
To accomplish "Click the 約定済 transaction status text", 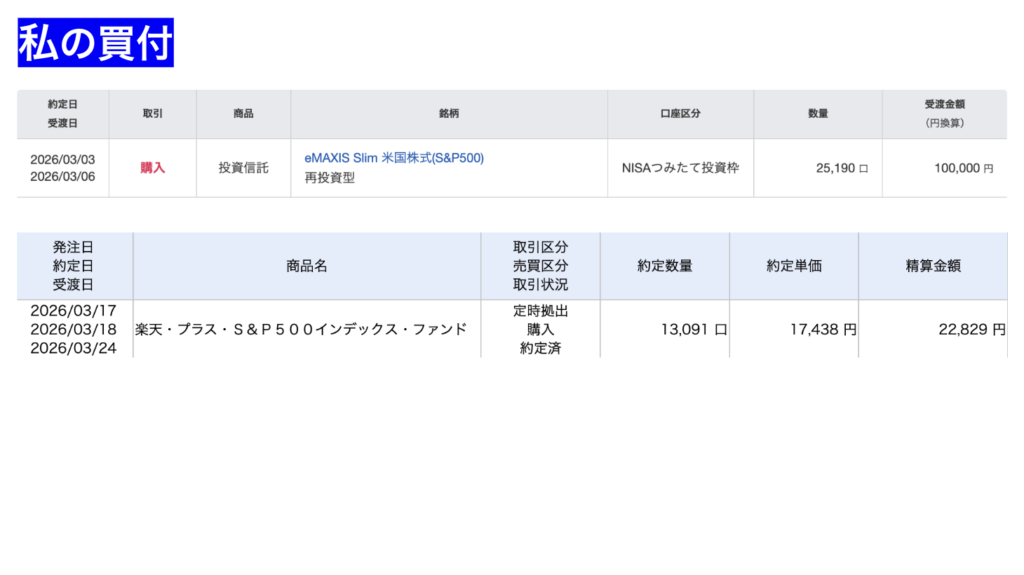I will pos(540,348).
